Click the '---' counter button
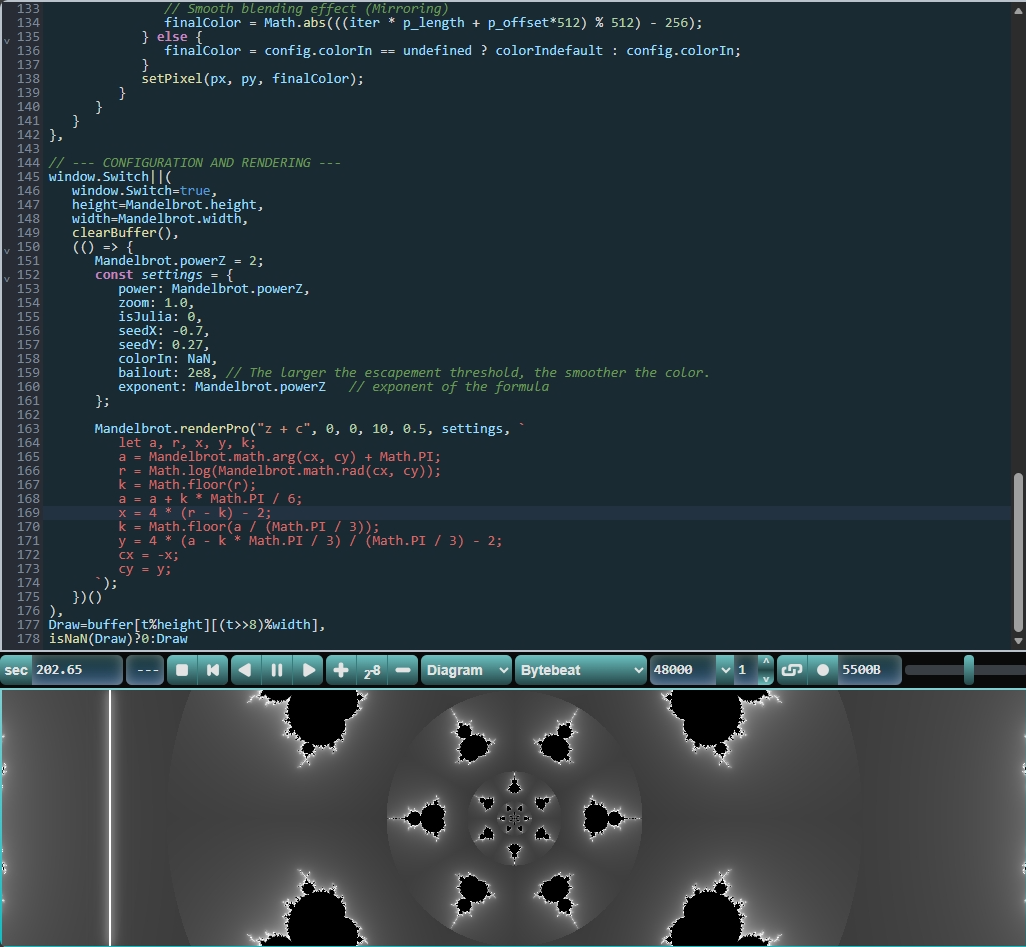 pyautogui.click(x=146, y=670)
